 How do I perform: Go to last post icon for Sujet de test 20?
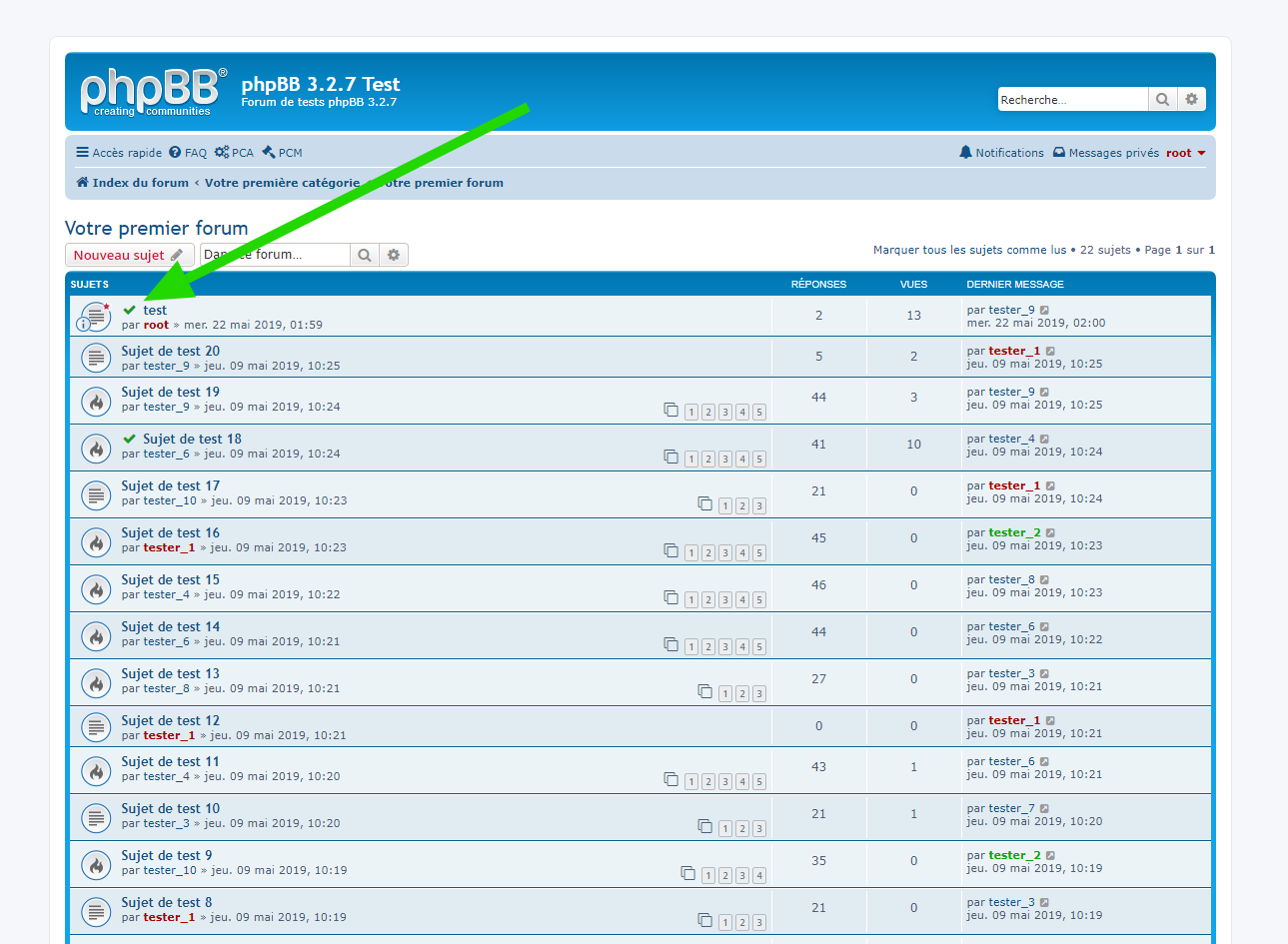[x=1050, y=352]
